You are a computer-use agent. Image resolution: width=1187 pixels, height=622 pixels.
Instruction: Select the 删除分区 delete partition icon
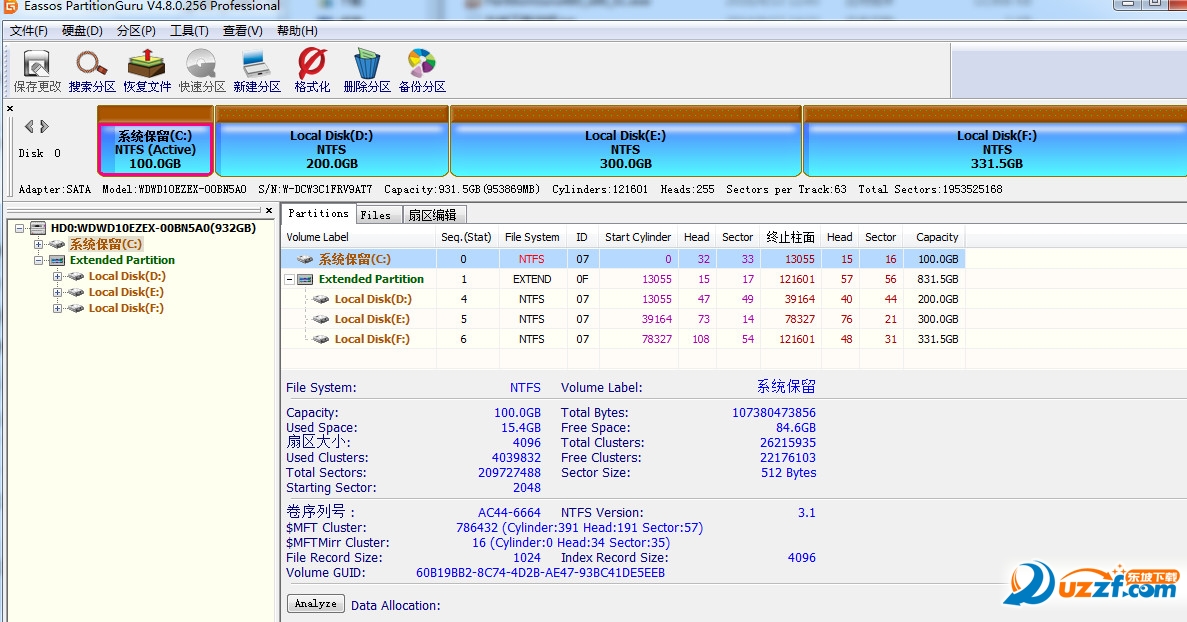click(x=367, y=64)
